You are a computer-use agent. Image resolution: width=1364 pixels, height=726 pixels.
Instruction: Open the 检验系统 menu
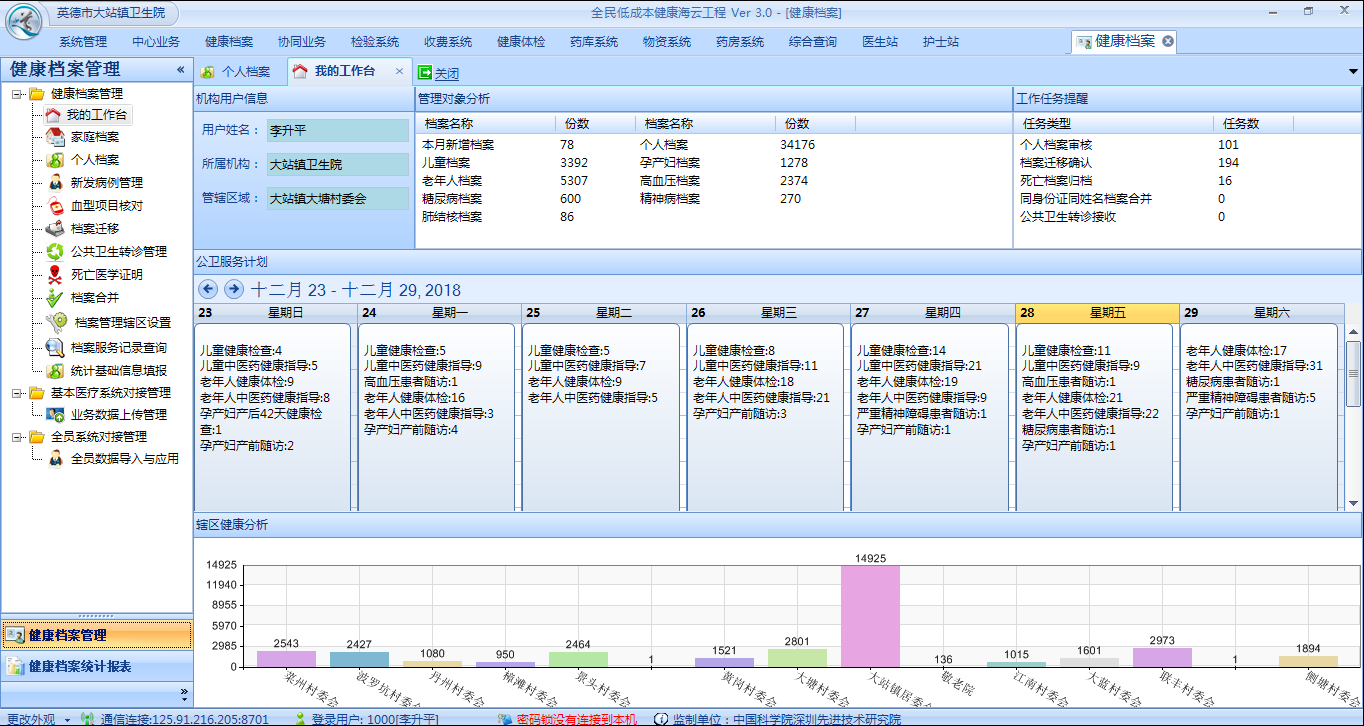click(375, 42)
